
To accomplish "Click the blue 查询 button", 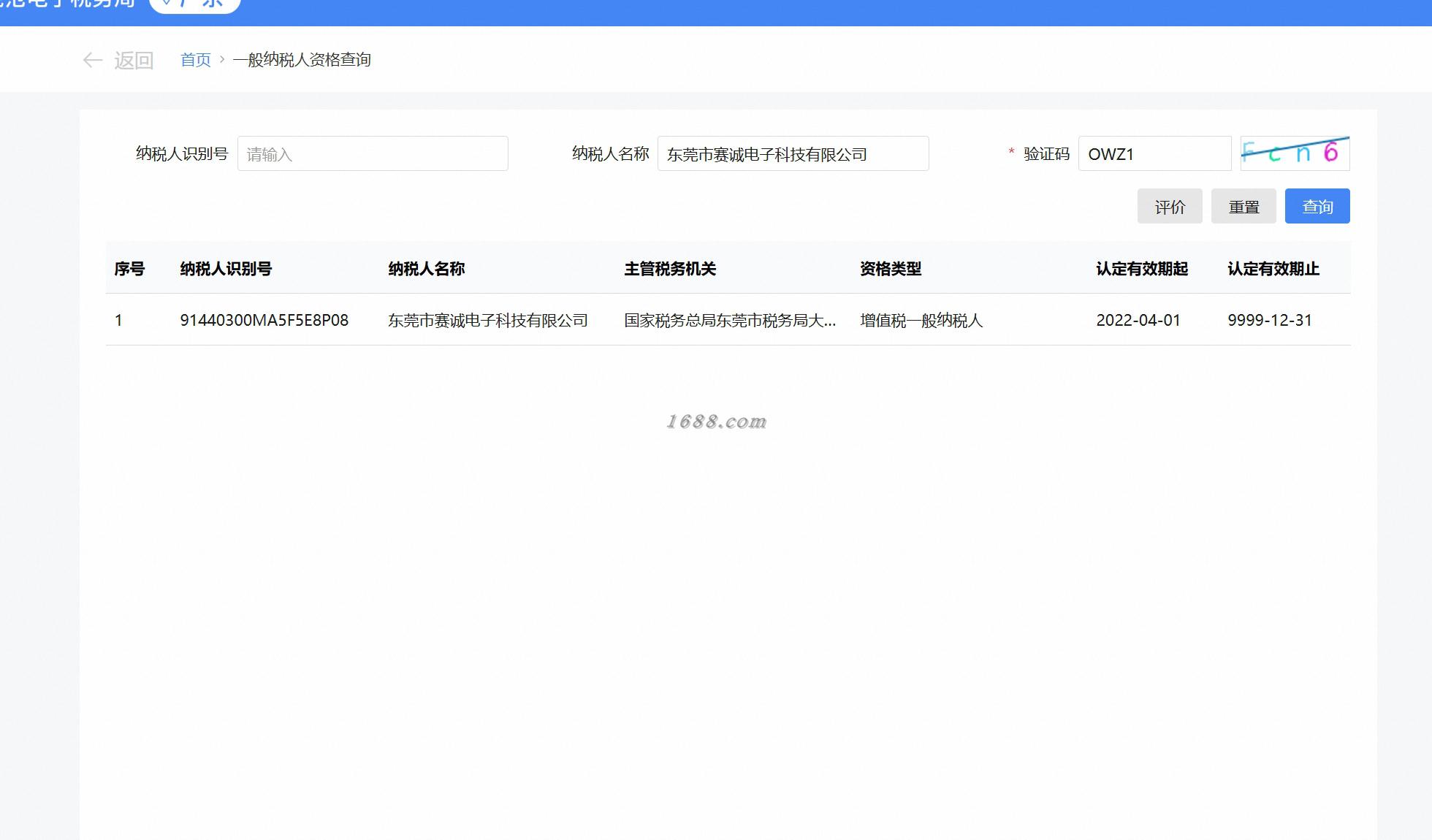I will (1317, 207).
